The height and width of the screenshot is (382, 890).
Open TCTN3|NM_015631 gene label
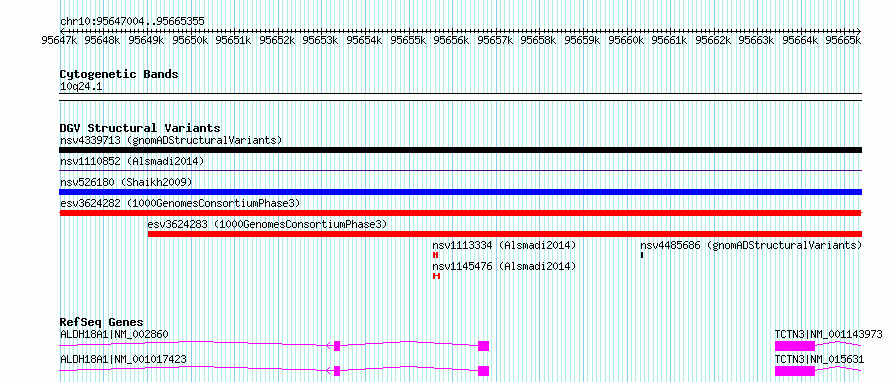[820, 359]
